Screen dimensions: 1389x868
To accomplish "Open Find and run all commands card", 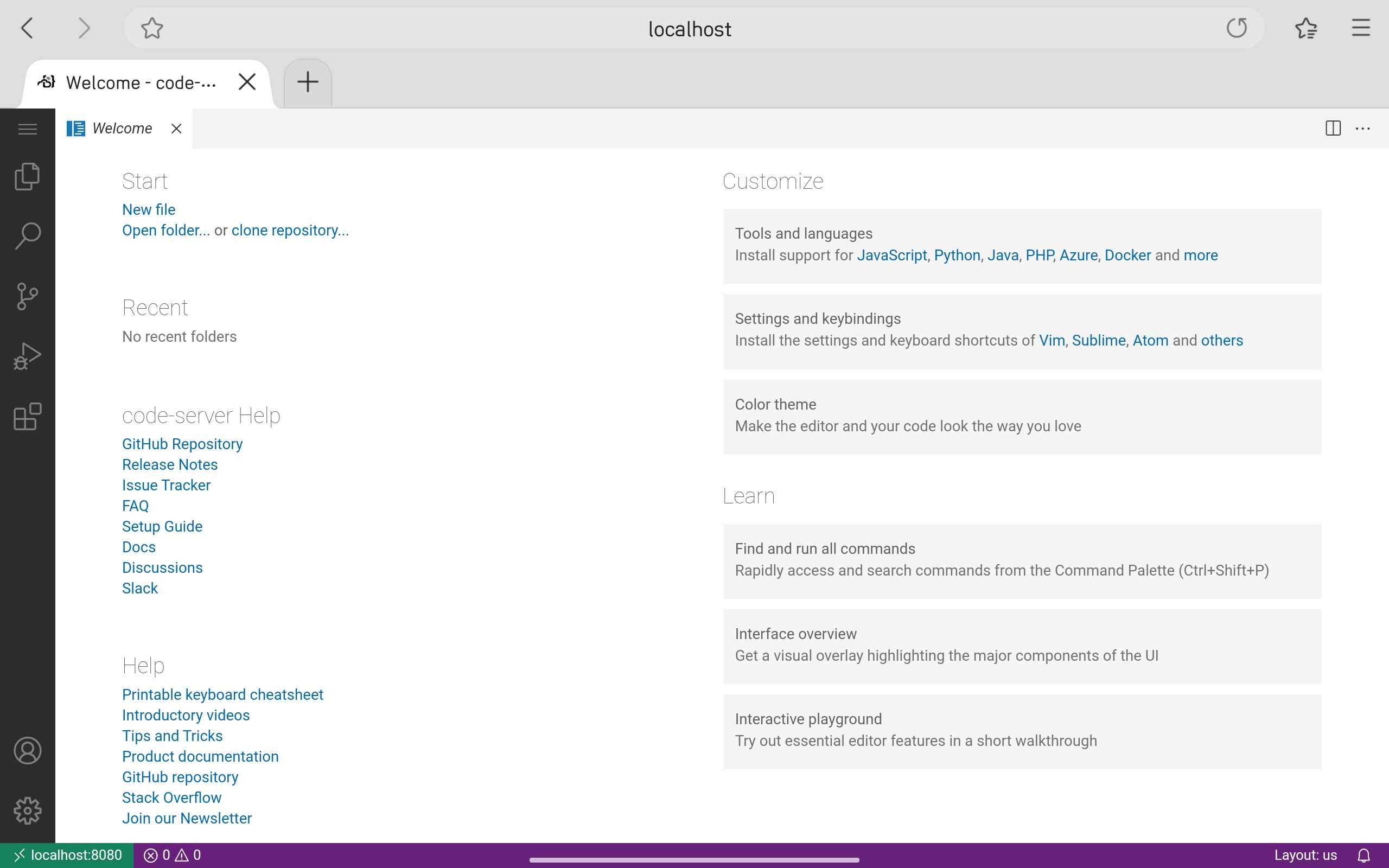I will point(1022,561).
